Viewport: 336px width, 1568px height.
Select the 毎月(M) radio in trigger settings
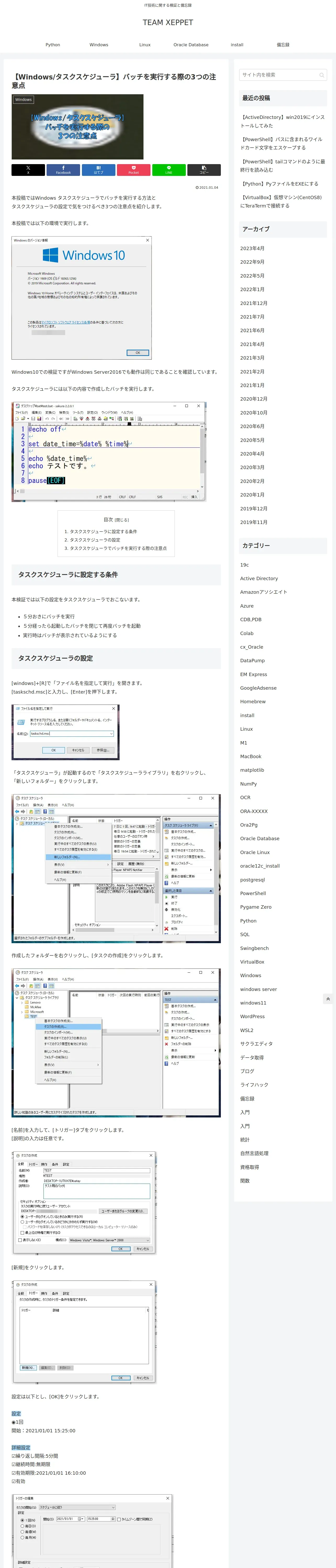23,1538
